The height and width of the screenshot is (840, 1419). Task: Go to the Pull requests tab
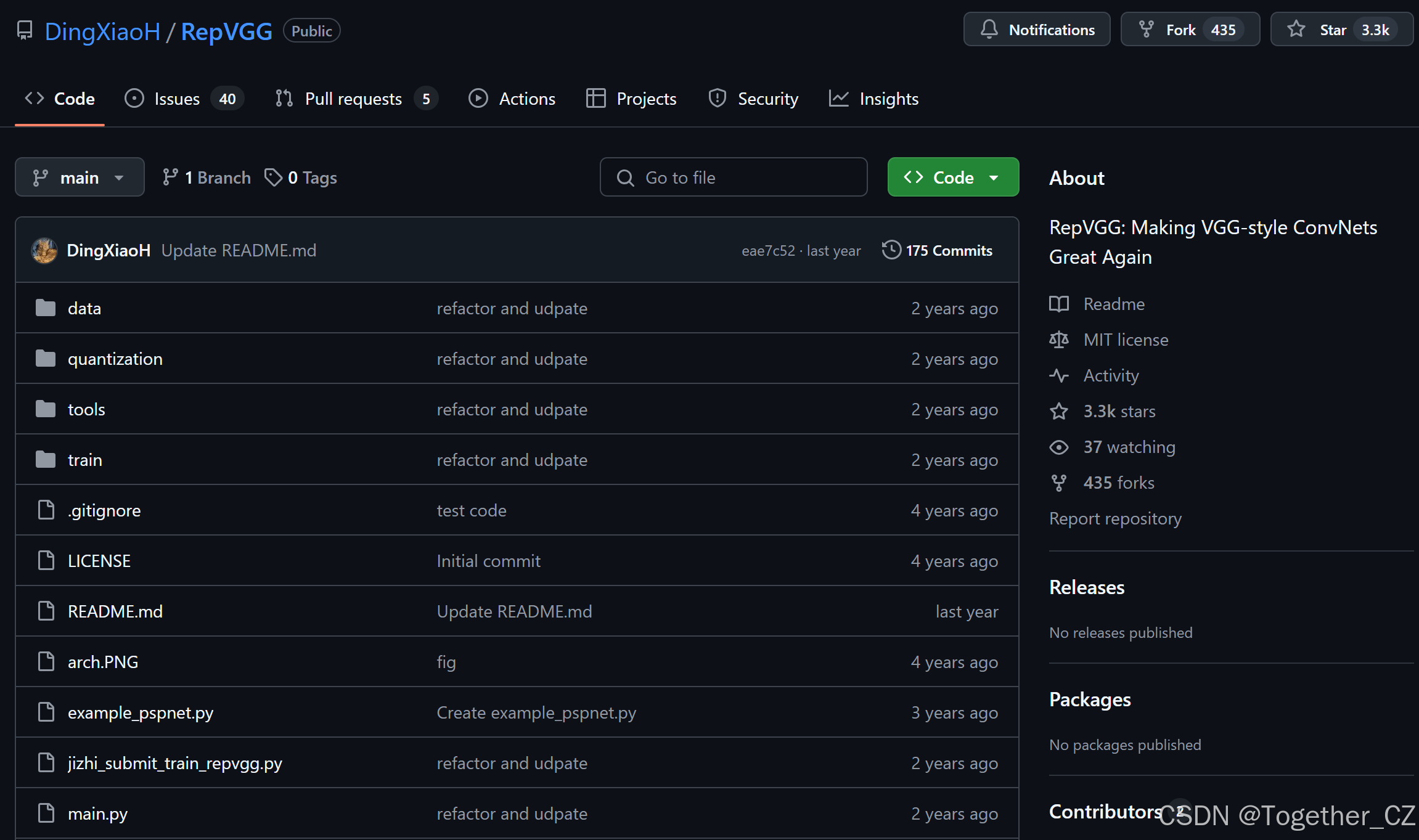[x=356, y=99]
